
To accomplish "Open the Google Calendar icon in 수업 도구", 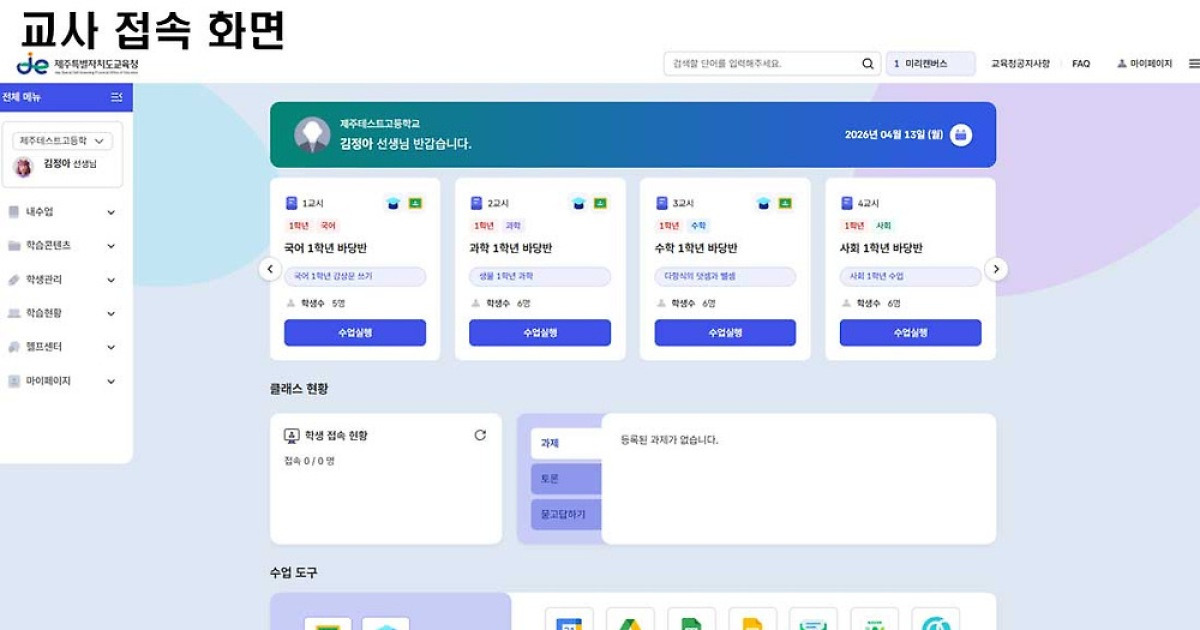I will click(569, 622).
